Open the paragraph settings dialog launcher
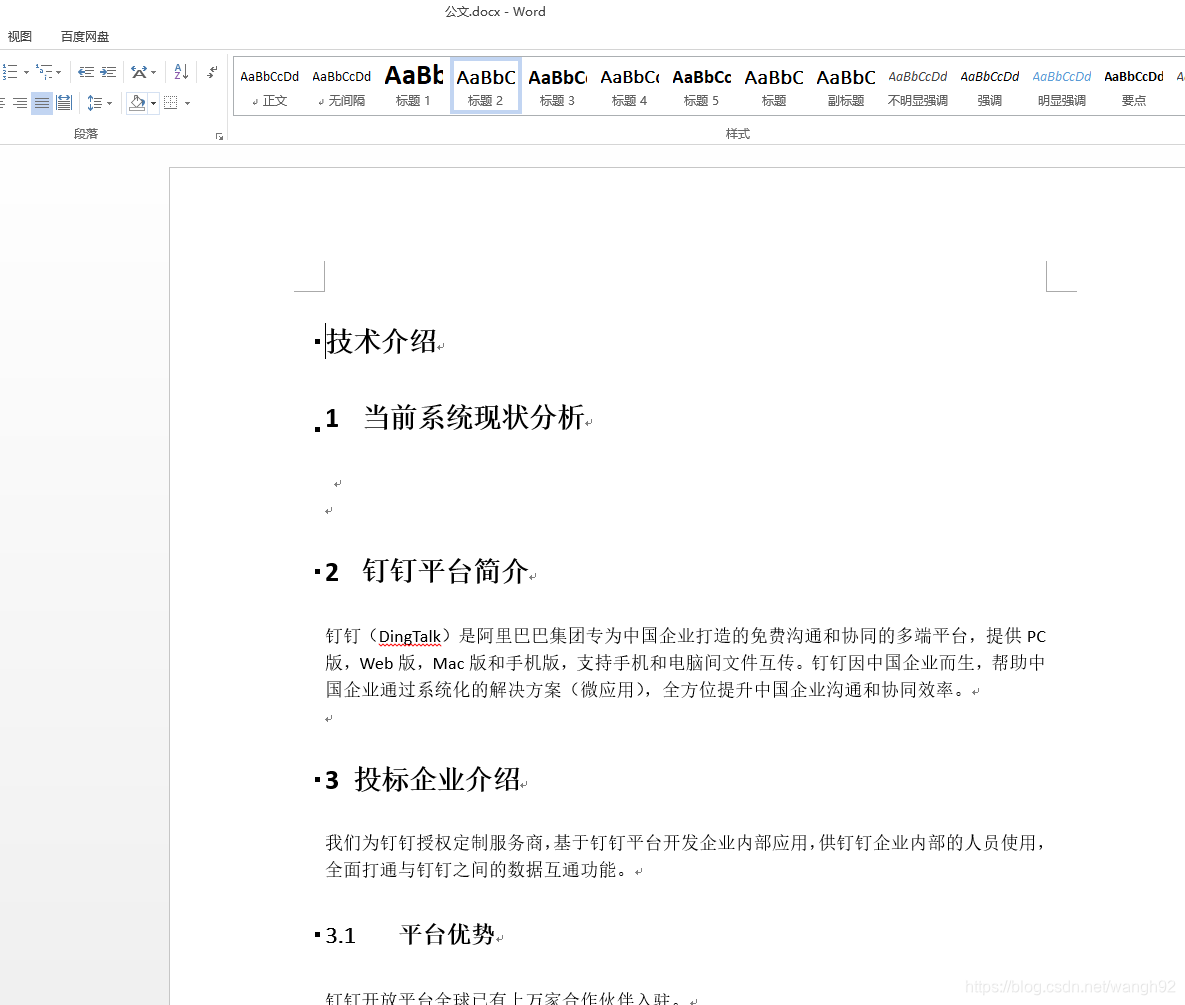 coord(219,136)
